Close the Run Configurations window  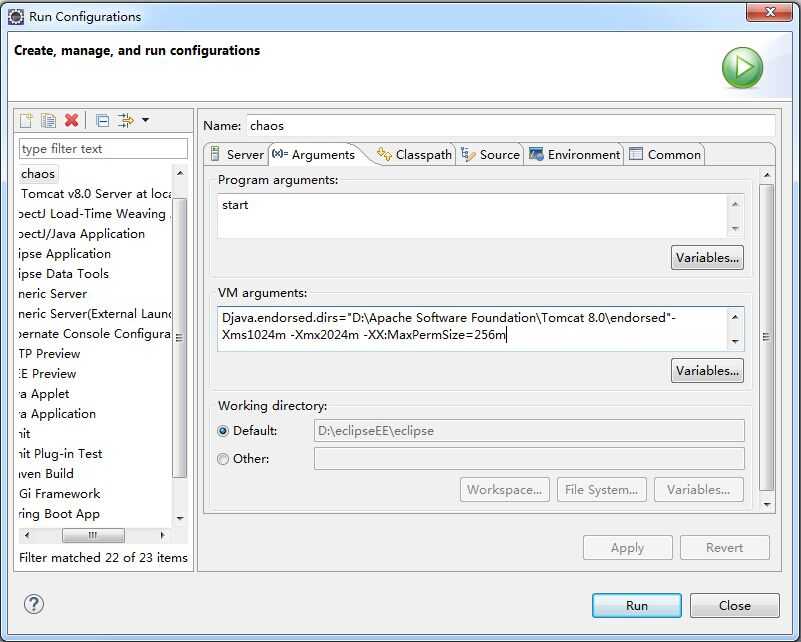pyautogui.click(x=770, y=12)
